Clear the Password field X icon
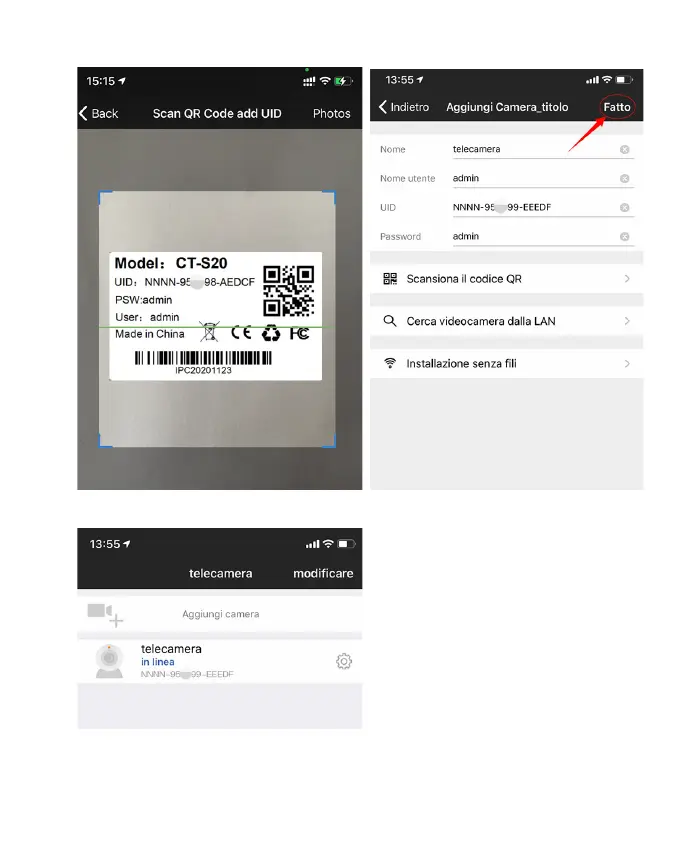Screen dimensions: 680x850 pyautogui.click(x=625, y=236)
